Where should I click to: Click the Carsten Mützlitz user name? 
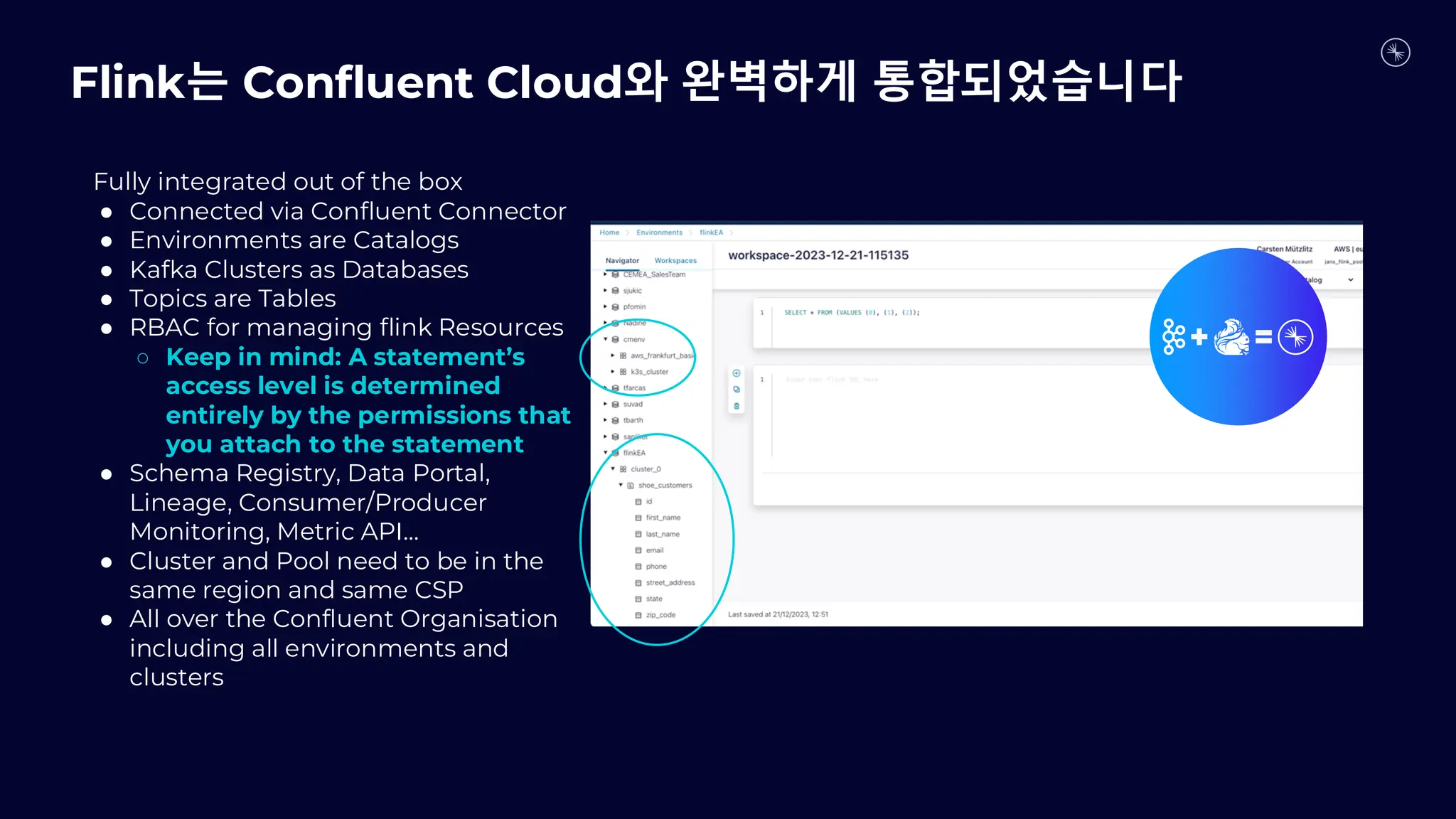click(x=1284, y=249)
